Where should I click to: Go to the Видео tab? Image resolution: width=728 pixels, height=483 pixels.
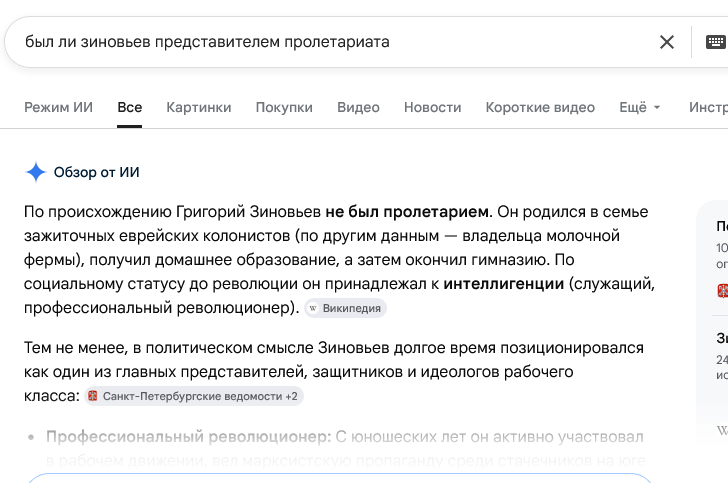[358, 107]
